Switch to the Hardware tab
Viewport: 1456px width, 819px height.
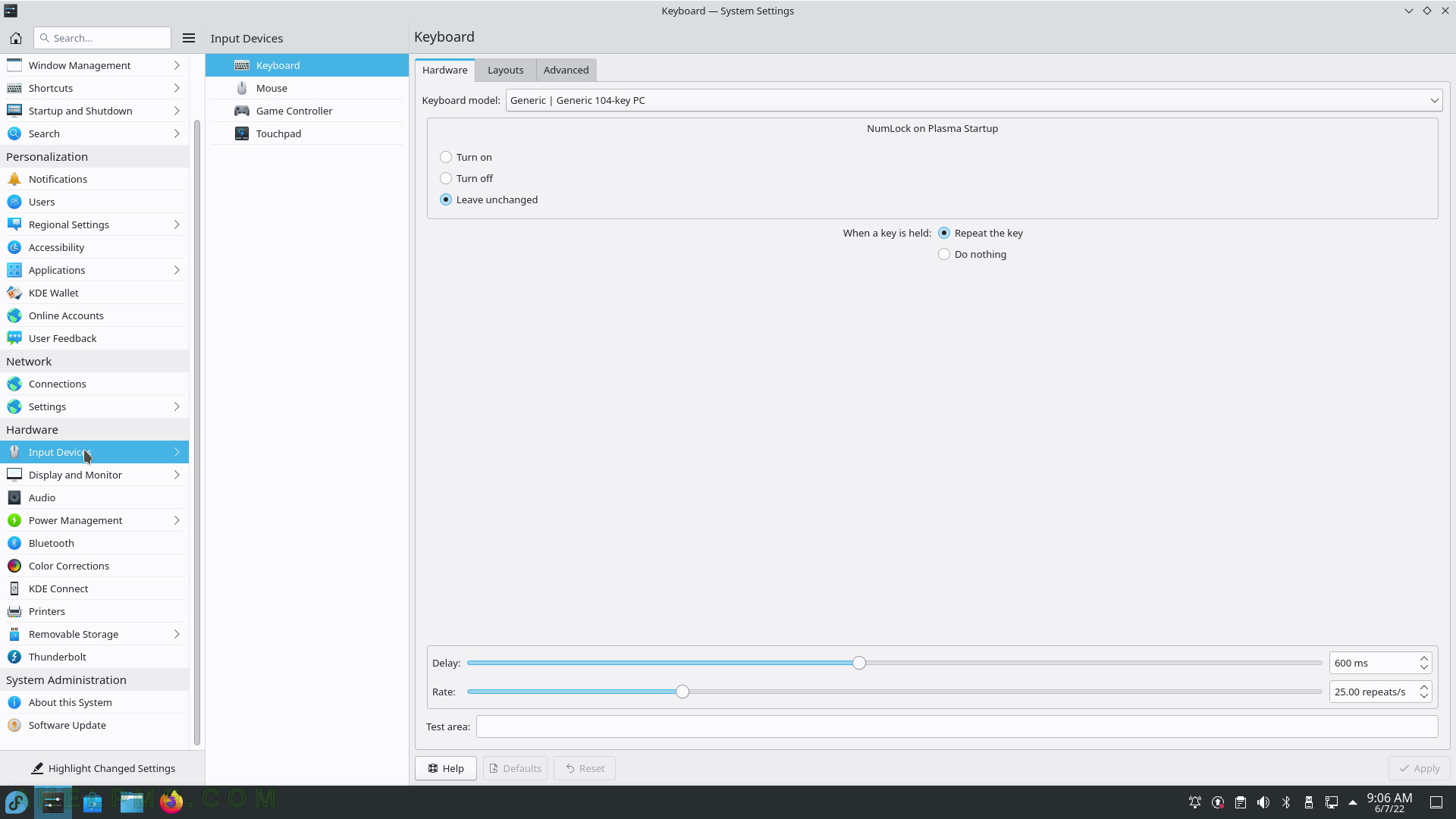tap(445, 70)
